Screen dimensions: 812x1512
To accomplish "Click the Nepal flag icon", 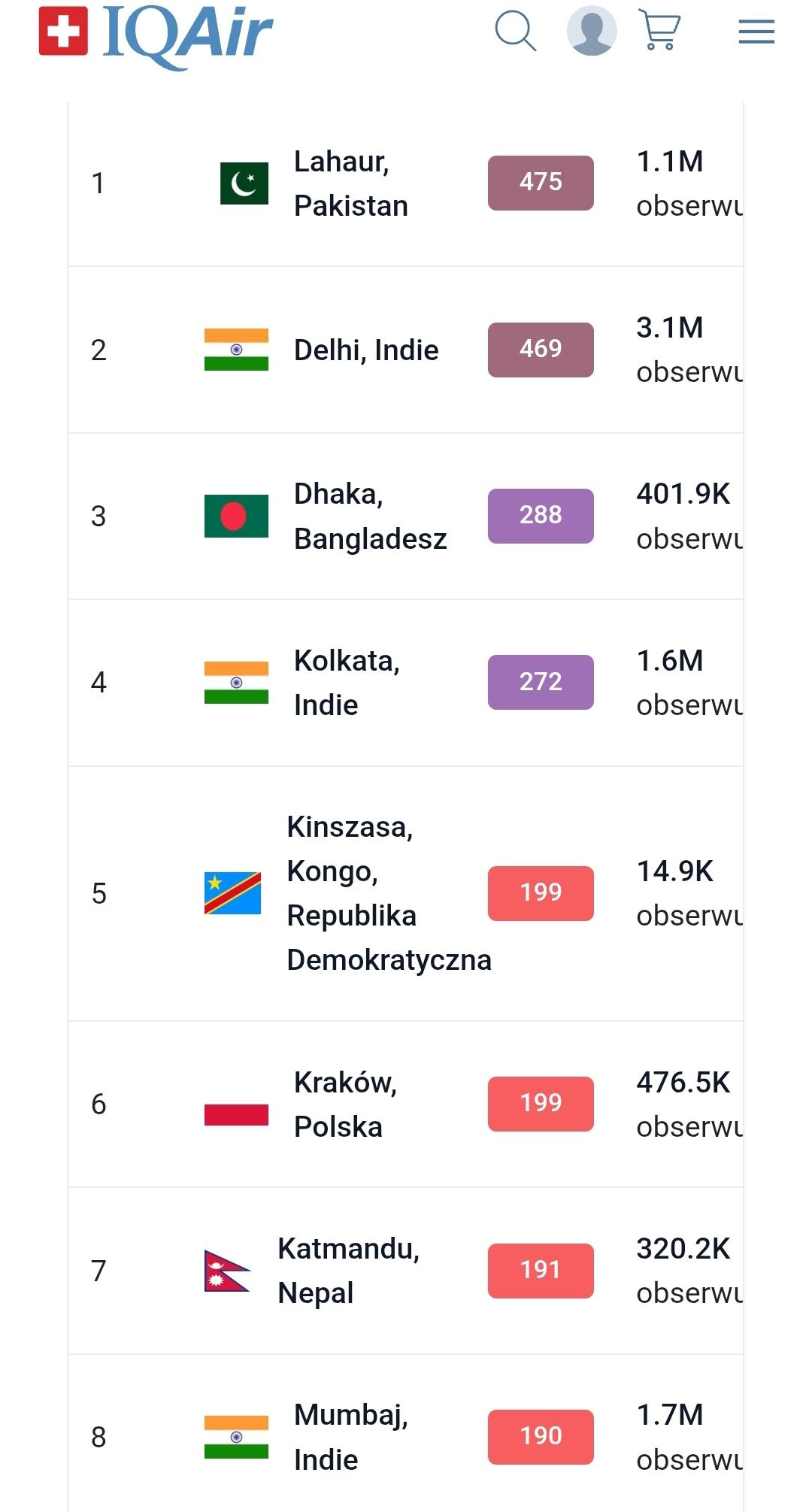I will (x=226, y=1271).
